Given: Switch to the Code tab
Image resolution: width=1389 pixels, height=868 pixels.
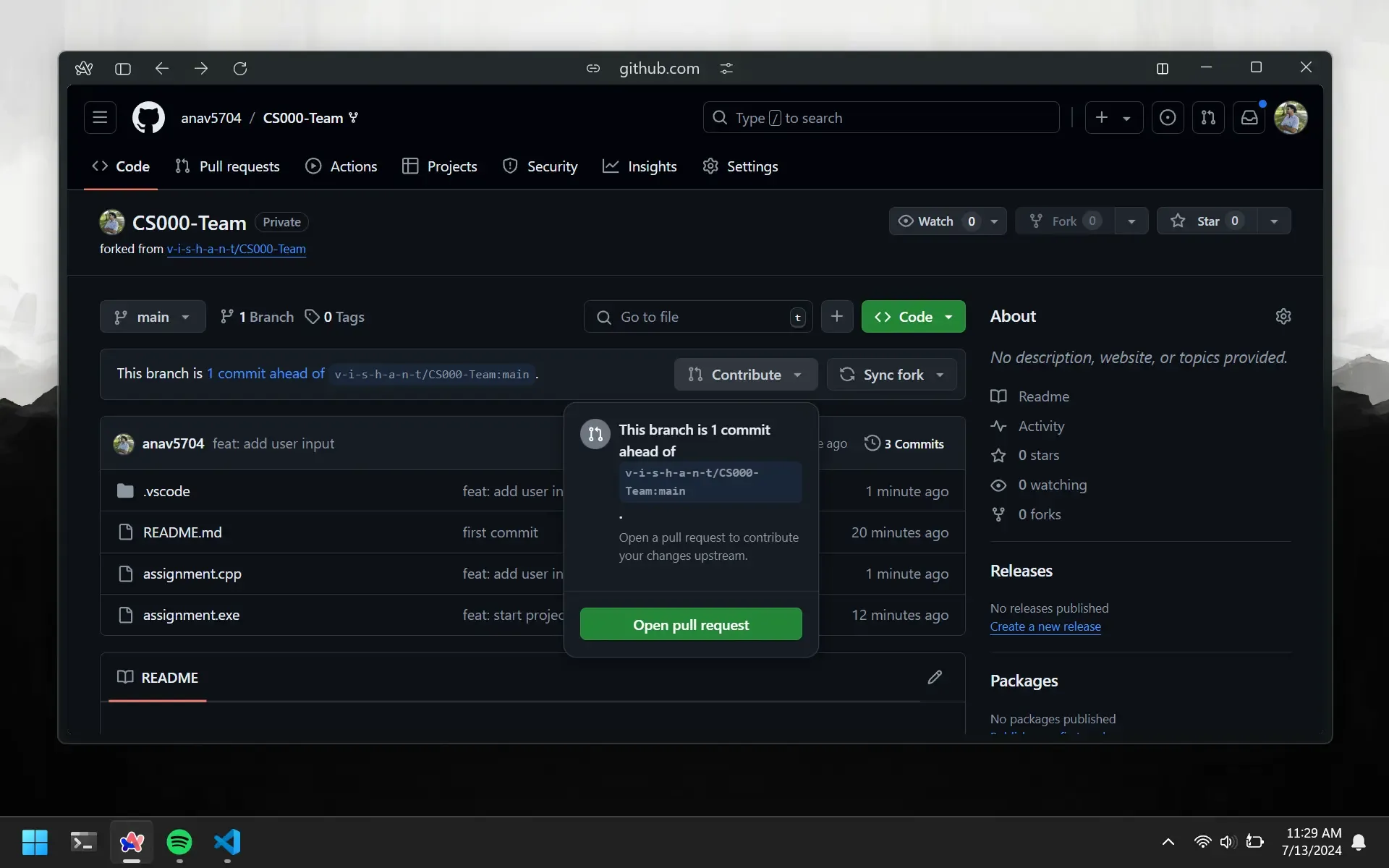Looking at the screenshot, I should [x=121, y=166].
